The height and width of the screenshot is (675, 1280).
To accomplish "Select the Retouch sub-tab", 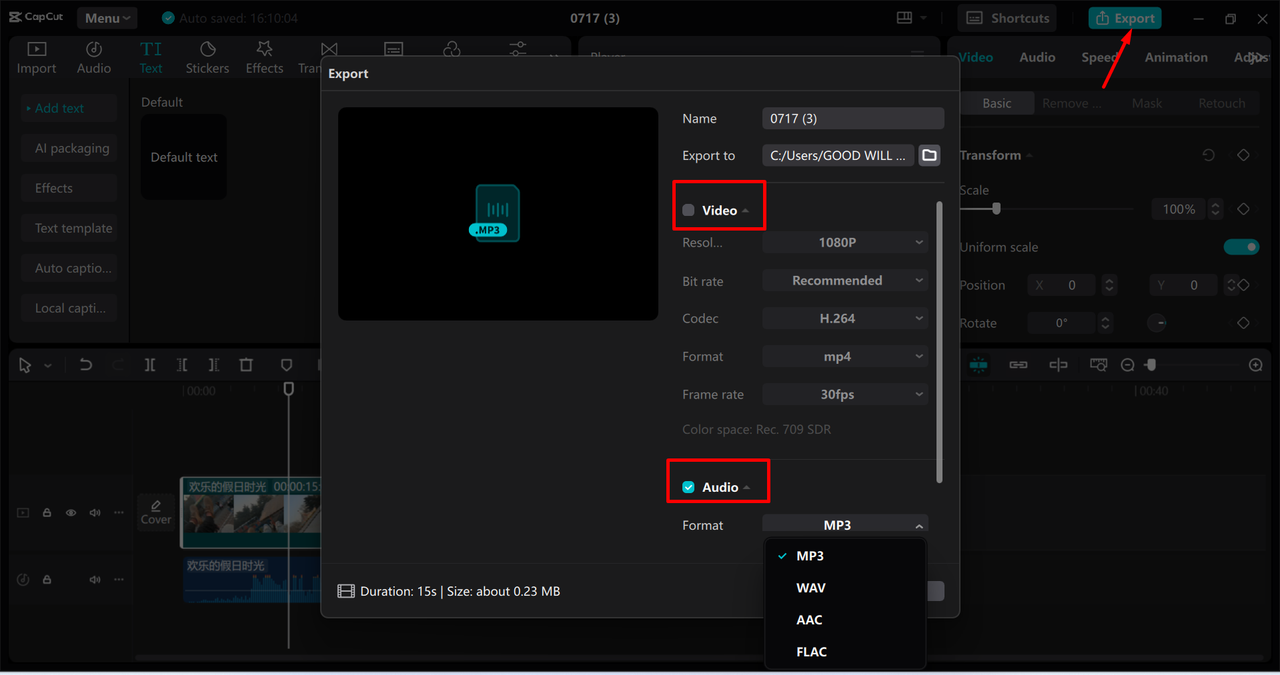I will pos(1222,103).
